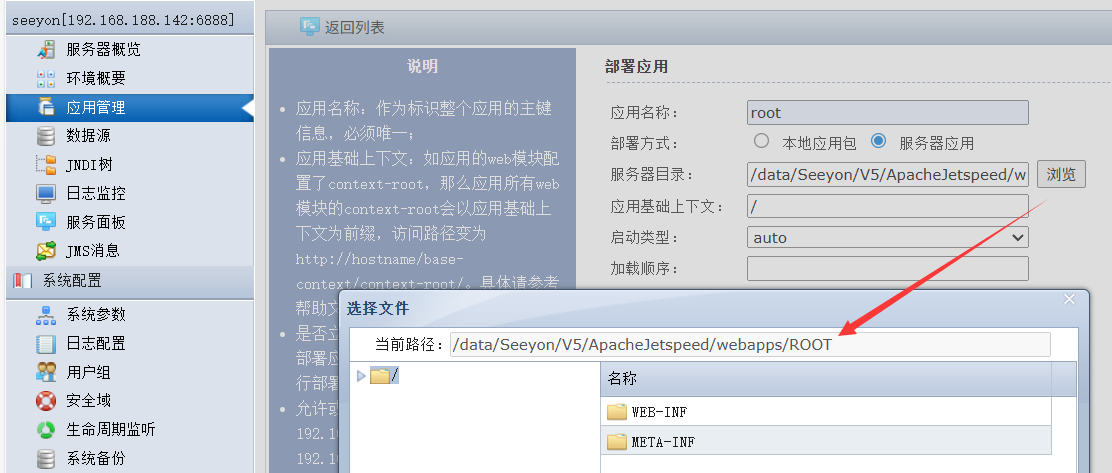1112x473 pixels.
Task: Open 服务器概览 menu item
Action: pyautogui.click(x=104, y=50)
